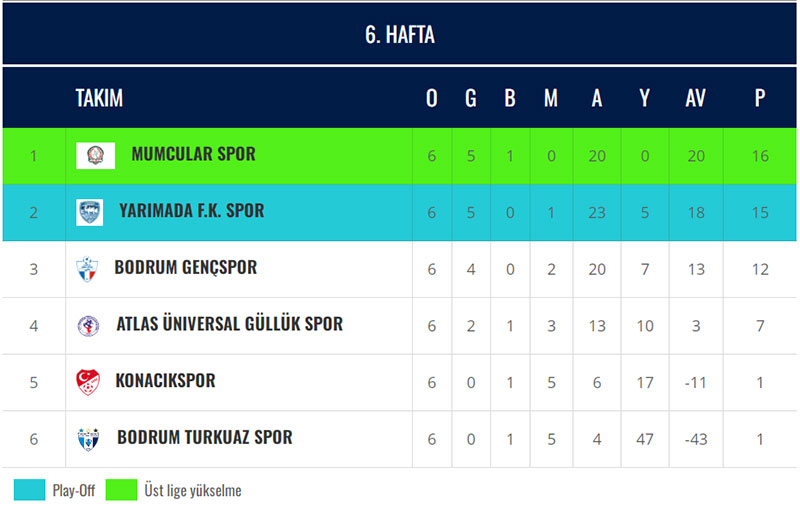
Task: Click the Üst lige yükselme legend label
Action: pyautogui.click(x=193, y=491)
